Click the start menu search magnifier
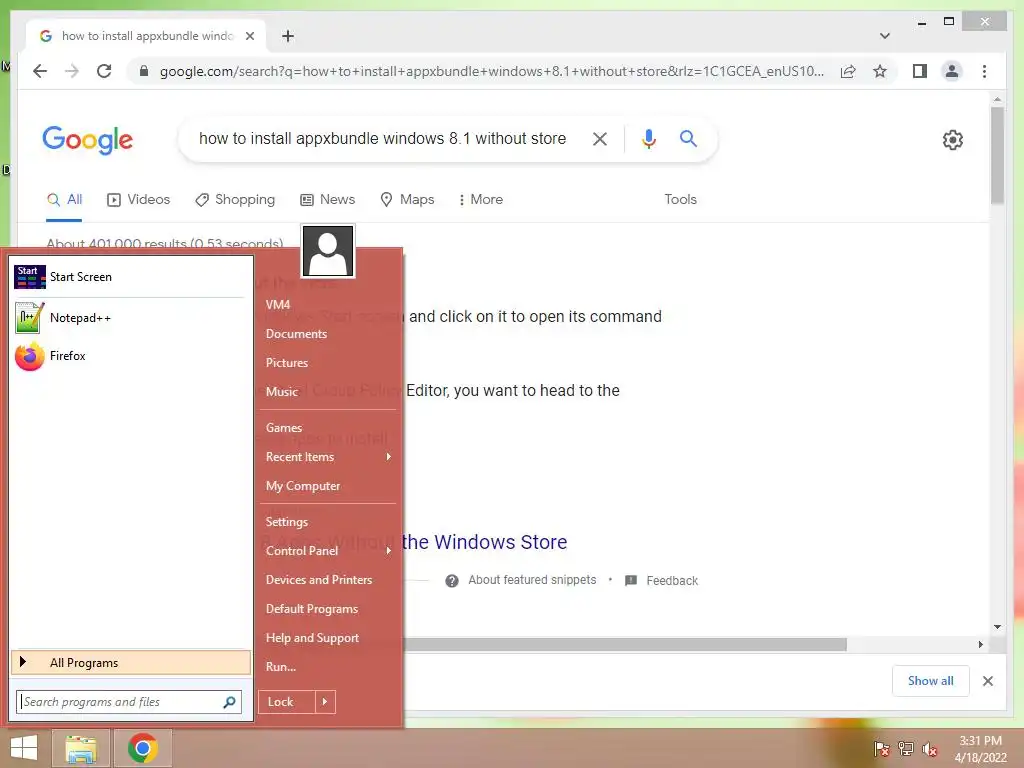 pyautogui.click(x=229, y=702)
